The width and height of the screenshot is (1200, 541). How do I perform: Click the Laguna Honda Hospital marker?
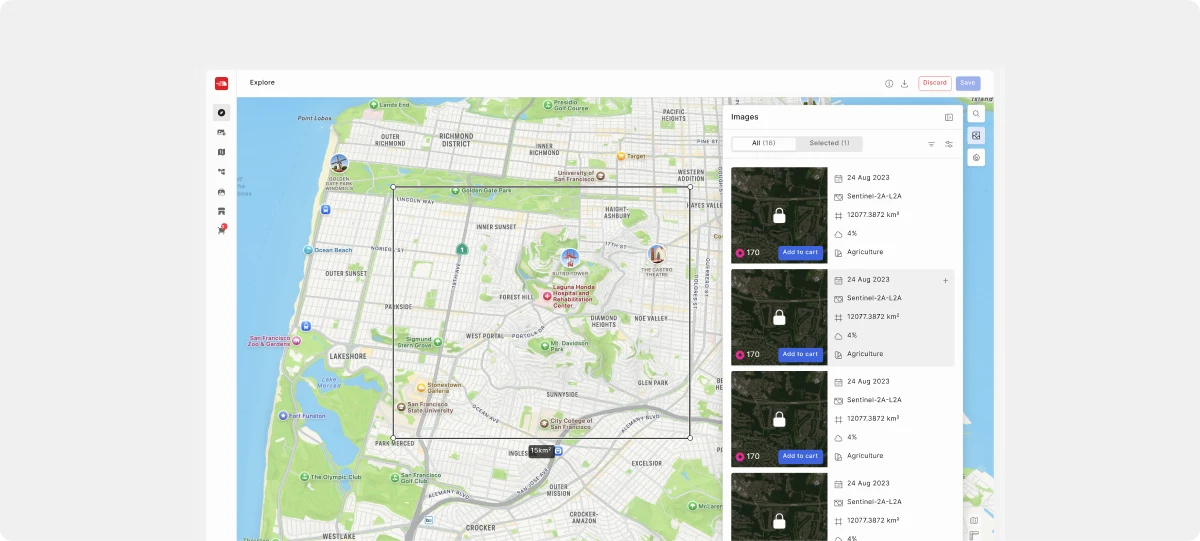pos(547,296)
